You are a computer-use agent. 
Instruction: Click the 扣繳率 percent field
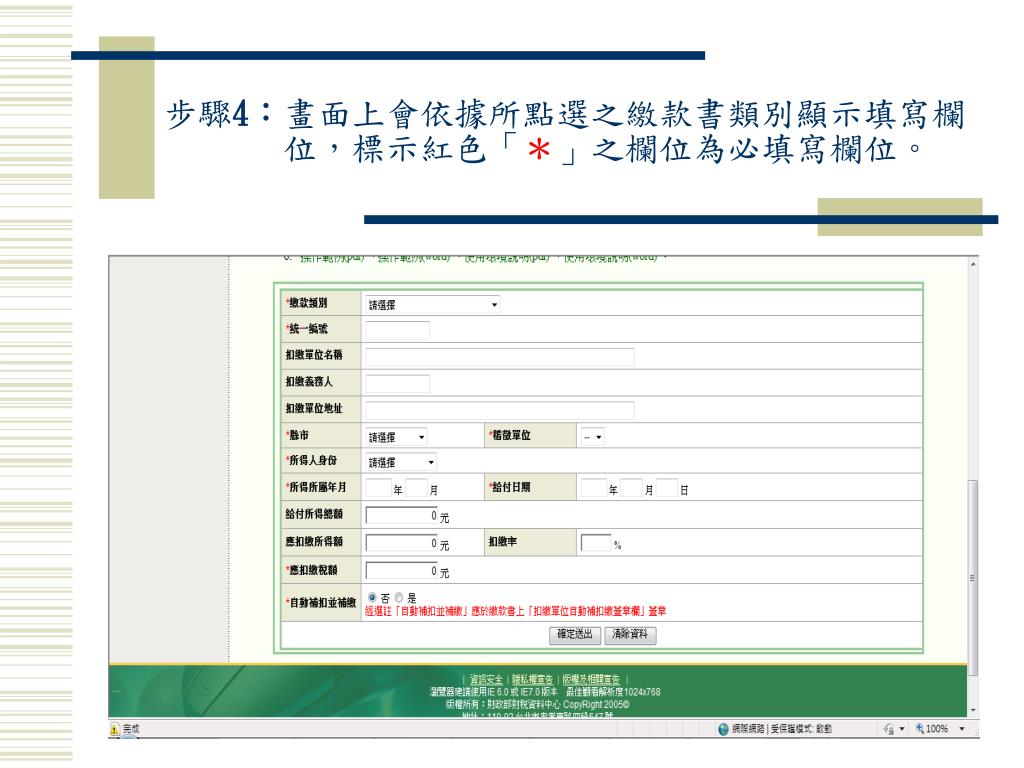[x=596, y=543]
